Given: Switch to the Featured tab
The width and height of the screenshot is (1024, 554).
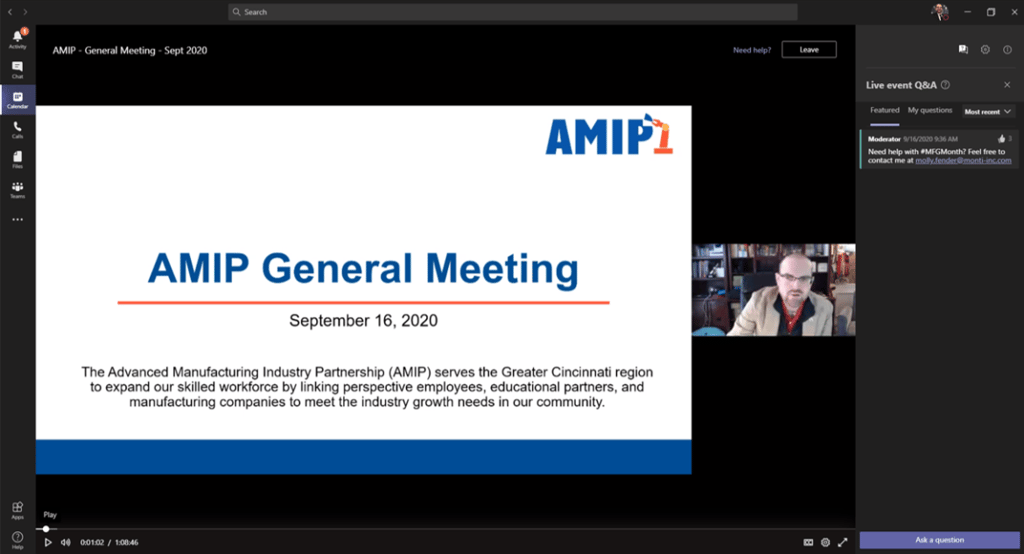Looking at the screenshot, I should click(884, 110).
